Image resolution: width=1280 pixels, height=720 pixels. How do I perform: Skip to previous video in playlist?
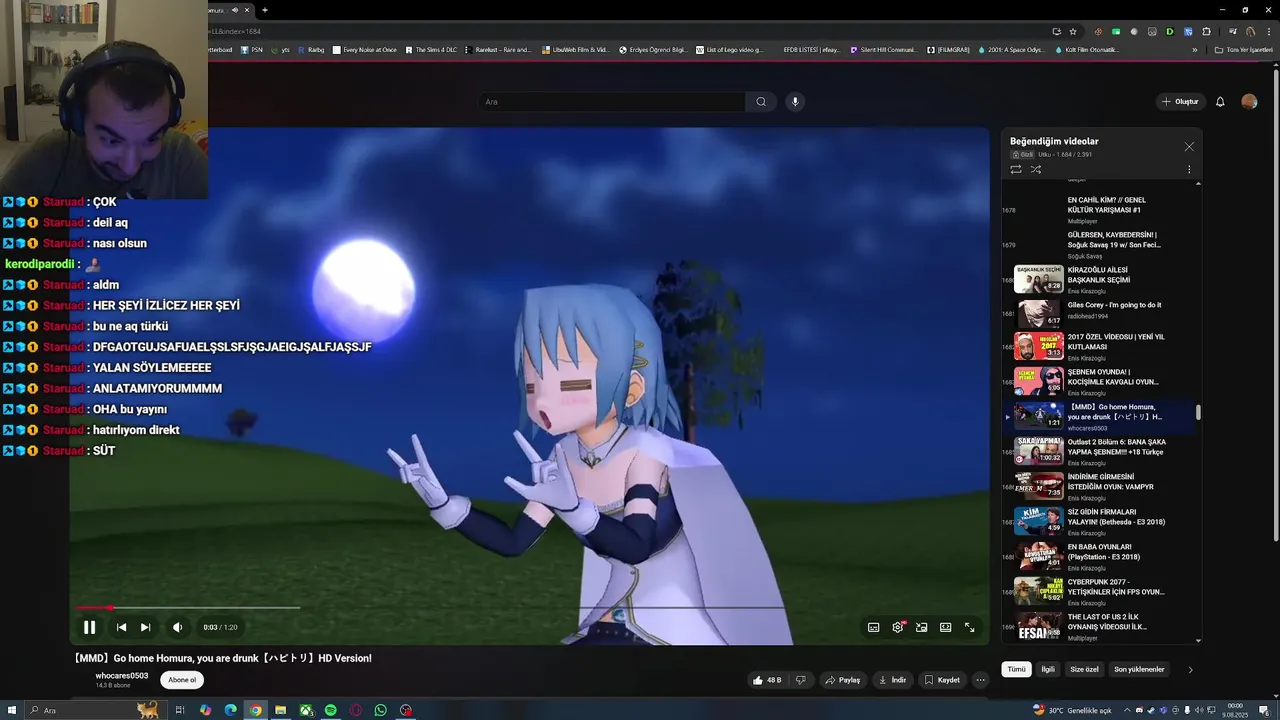(x=121, y=627)
